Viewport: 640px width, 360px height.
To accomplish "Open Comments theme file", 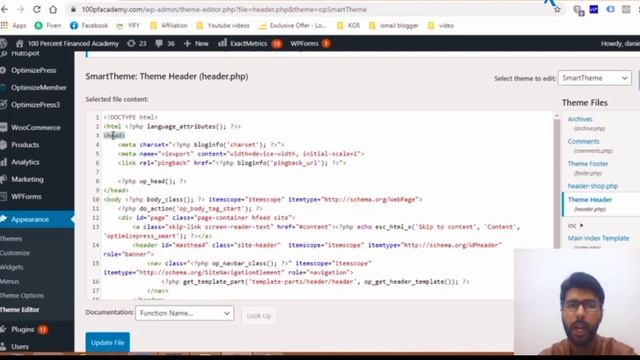I will pos(583,141).
